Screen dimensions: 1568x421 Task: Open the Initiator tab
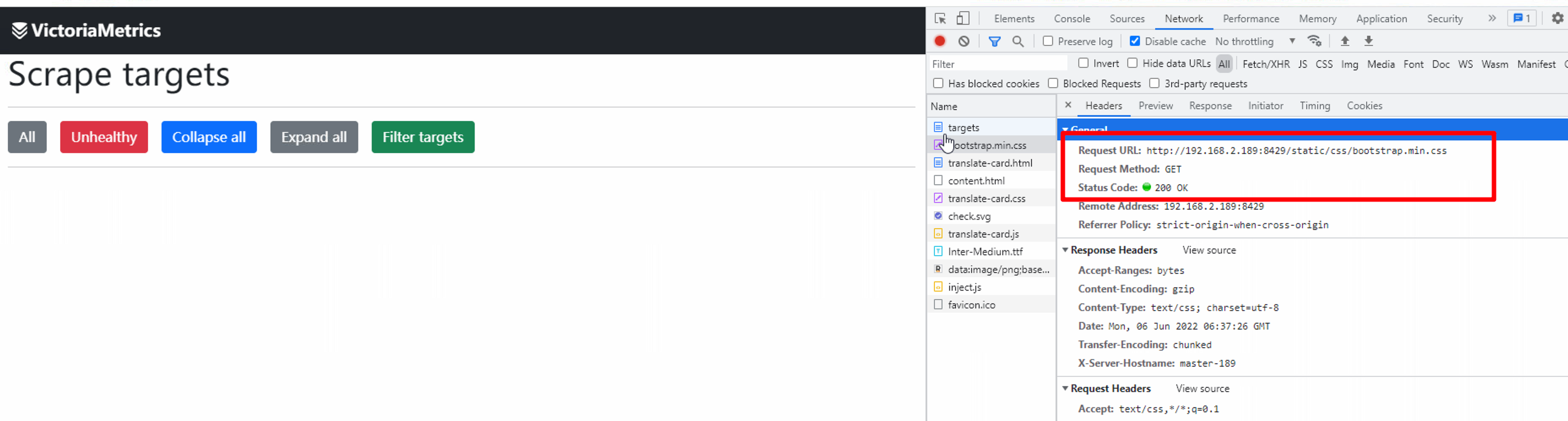tap(1265, 105)
